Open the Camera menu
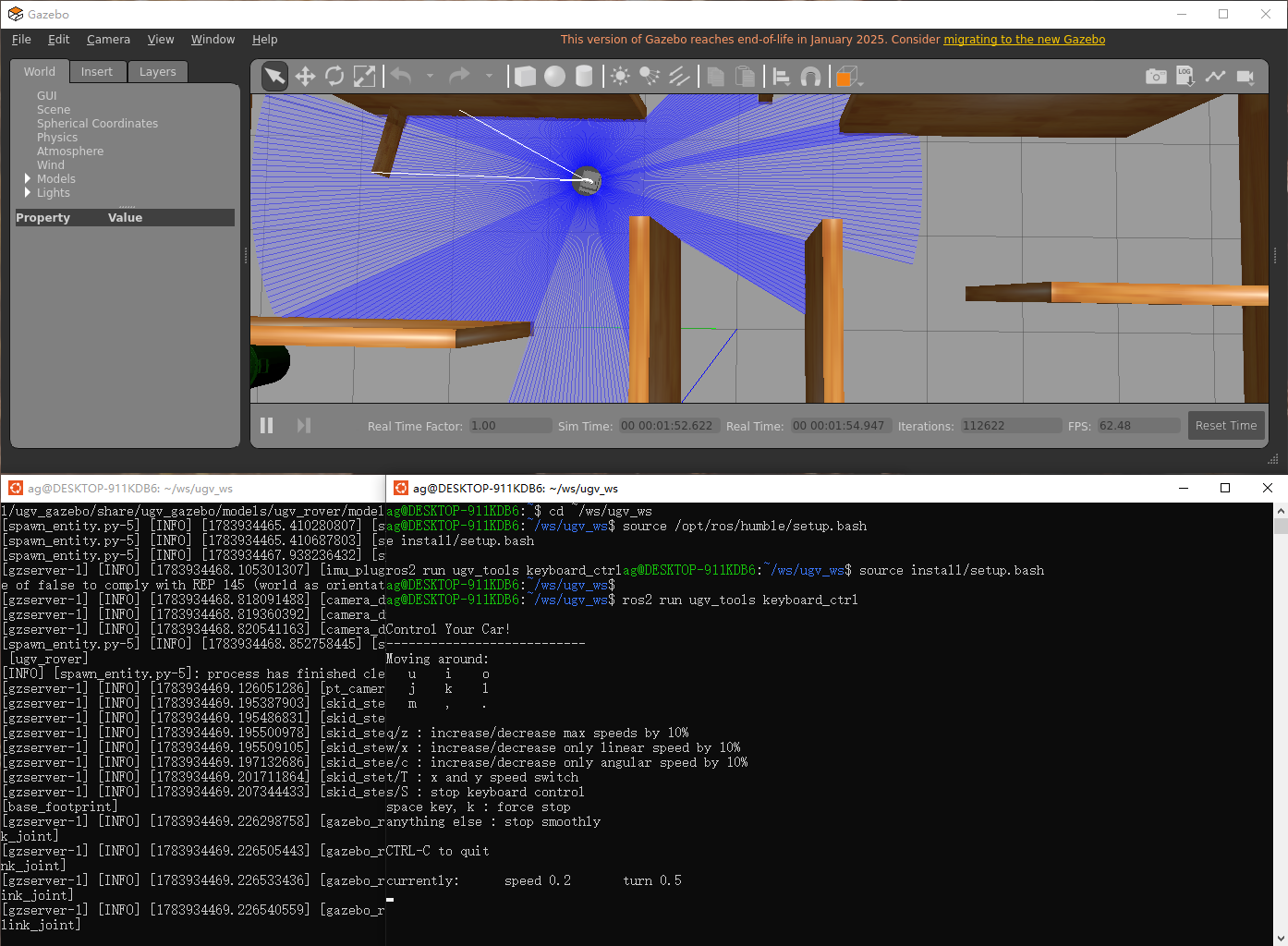Screen dimensions: 1288x946 click(108, 40)
